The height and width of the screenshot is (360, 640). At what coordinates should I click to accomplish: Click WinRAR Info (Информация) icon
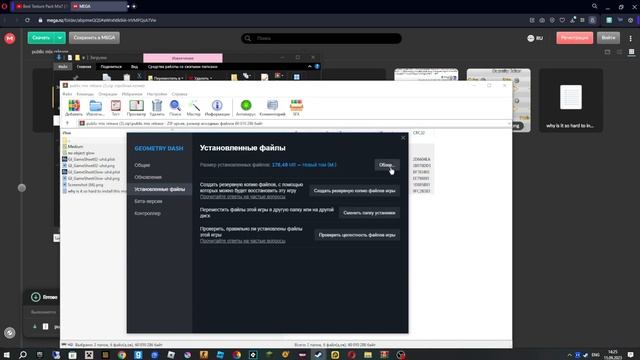pos(217,108)
